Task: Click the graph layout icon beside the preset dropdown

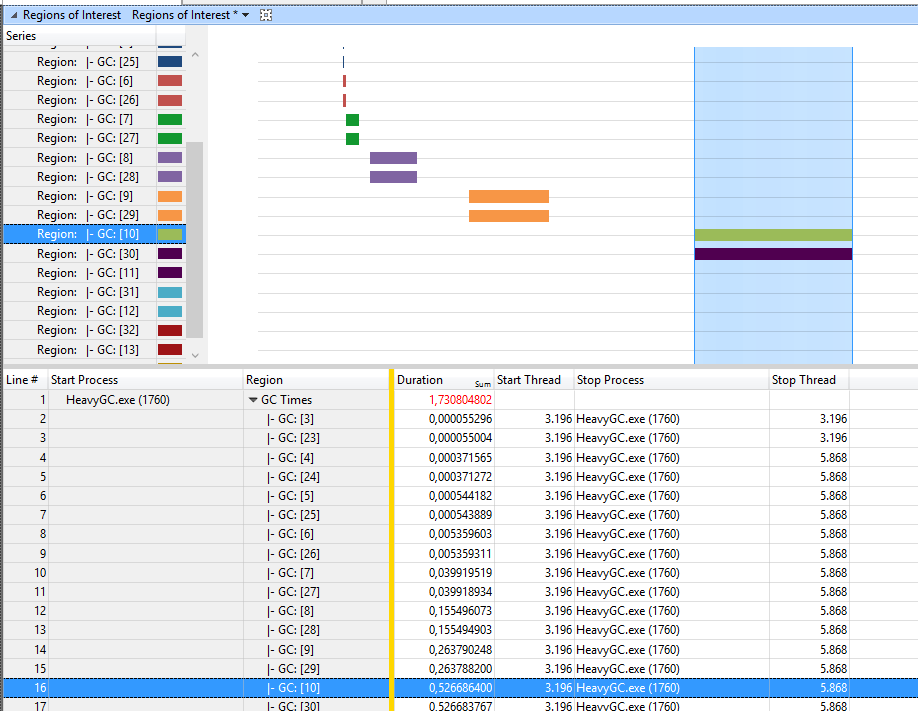Action: pyautogui.click(x=266, y=15)
